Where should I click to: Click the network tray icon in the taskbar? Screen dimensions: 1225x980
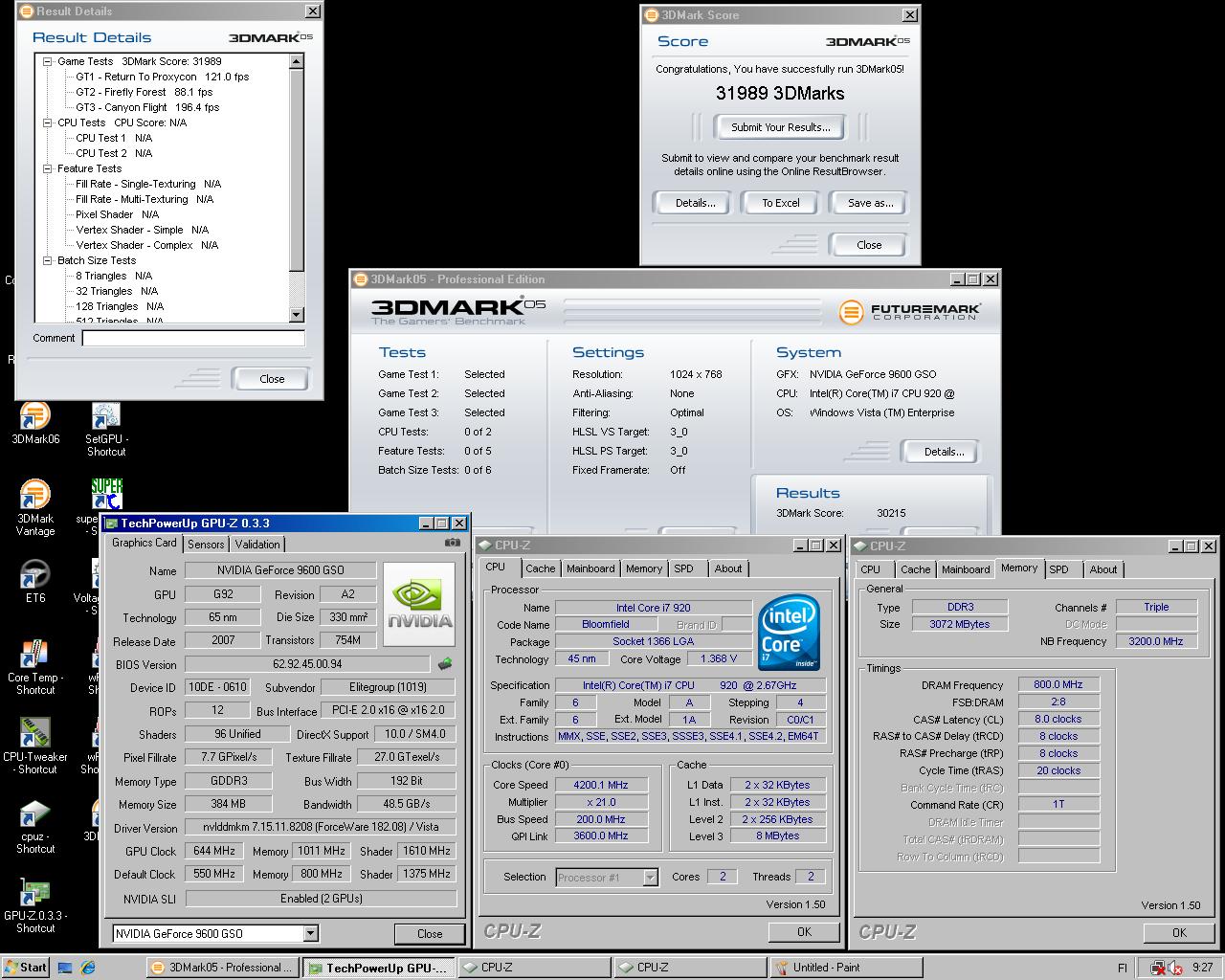click(1158, 968)
